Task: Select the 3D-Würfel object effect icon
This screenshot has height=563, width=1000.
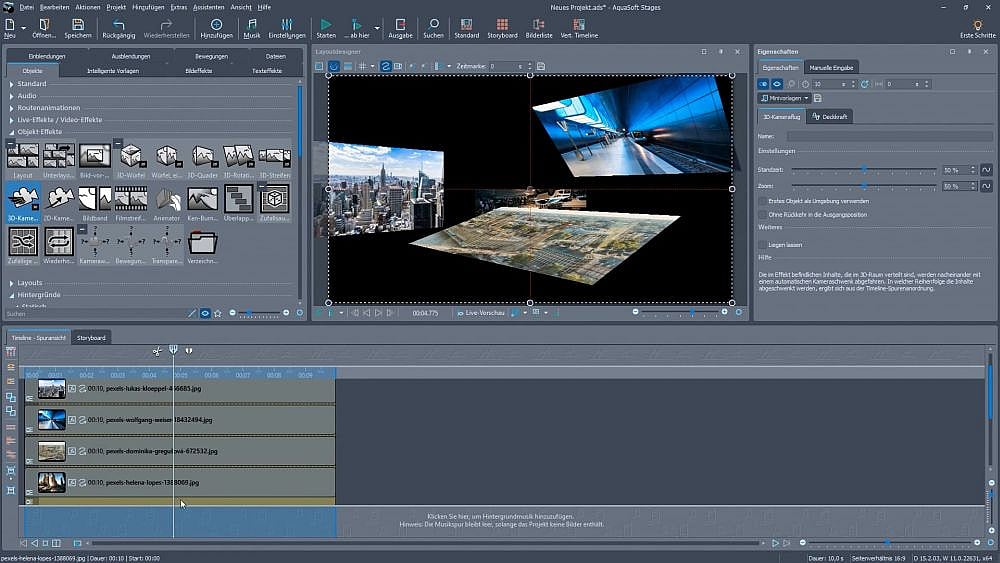Action: (132, 157)
